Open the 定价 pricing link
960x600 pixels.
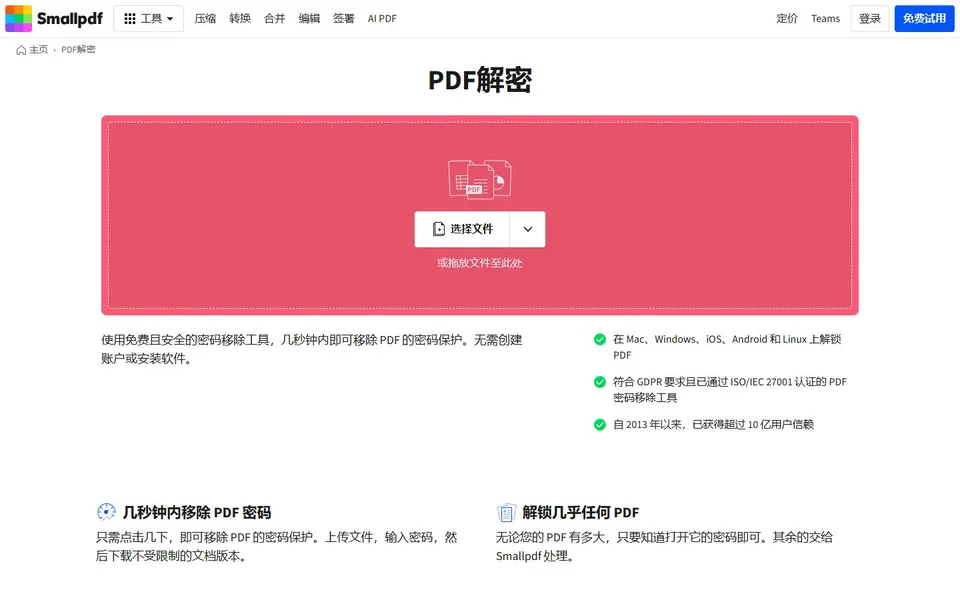787,19
